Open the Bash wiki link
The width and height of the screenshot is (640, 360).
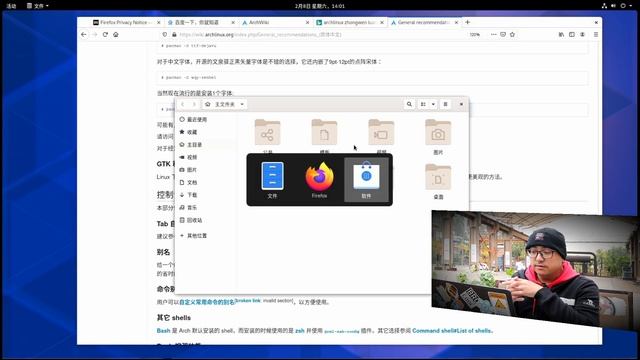(163, 331)
